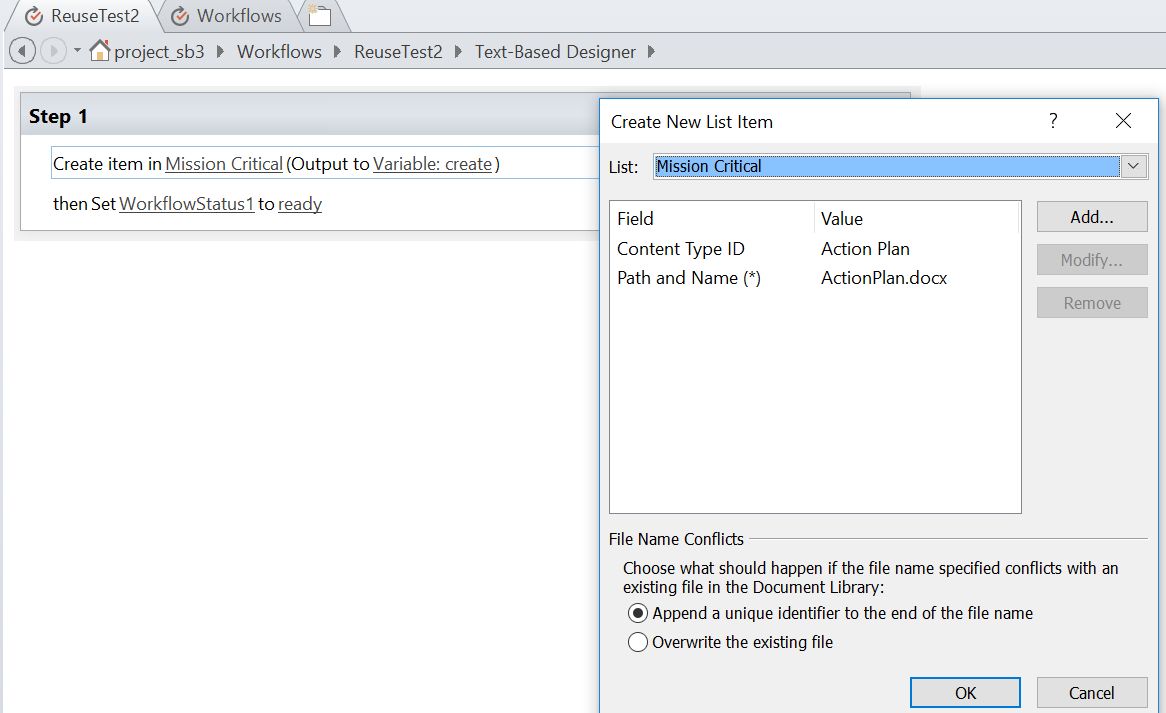Go to Workflows in the breadcrumb
This screenshot has height=713, width=1166.
coord(280,51)
